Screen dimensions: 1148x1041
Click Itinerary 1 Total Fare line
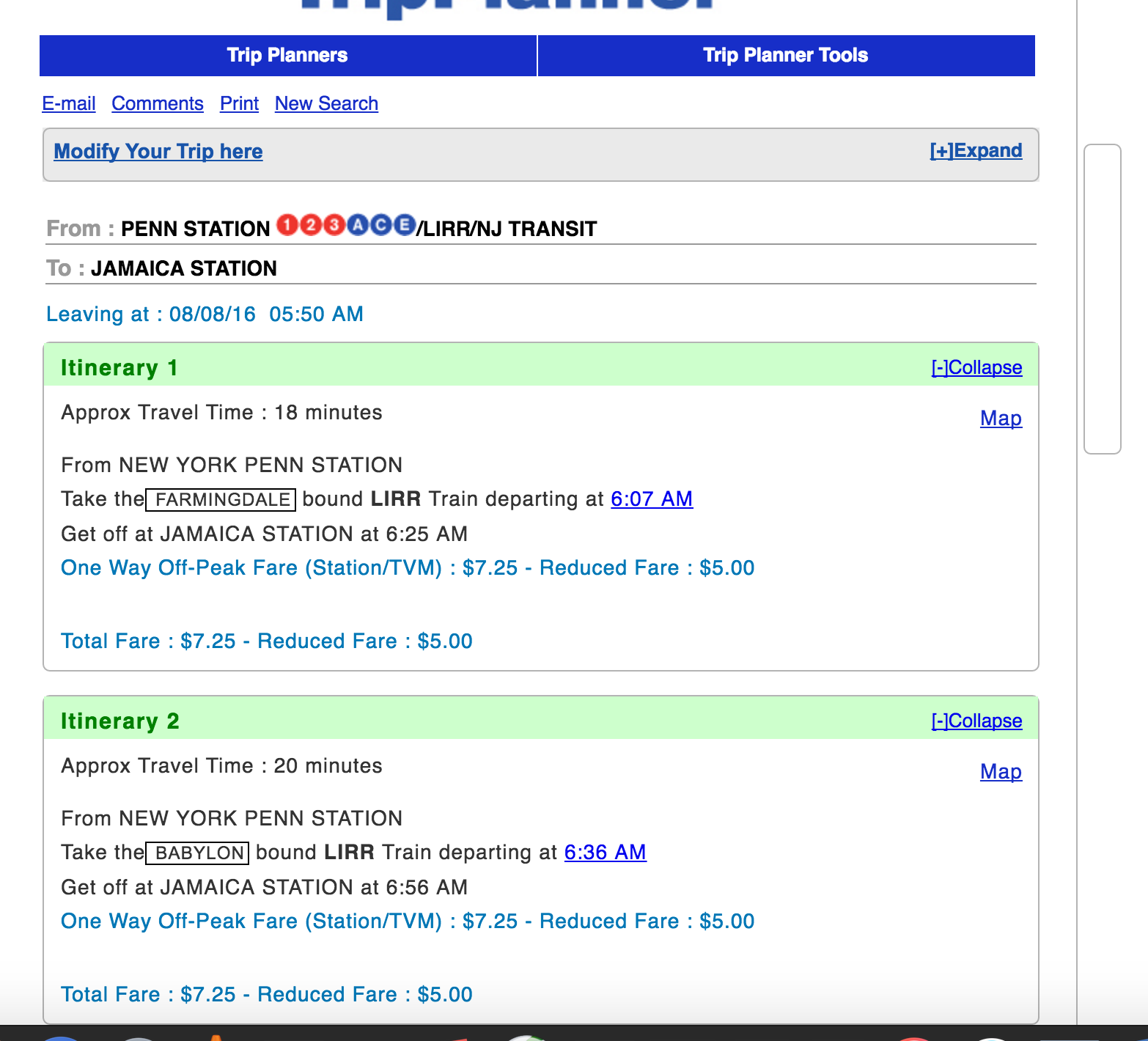coord(267,641)
